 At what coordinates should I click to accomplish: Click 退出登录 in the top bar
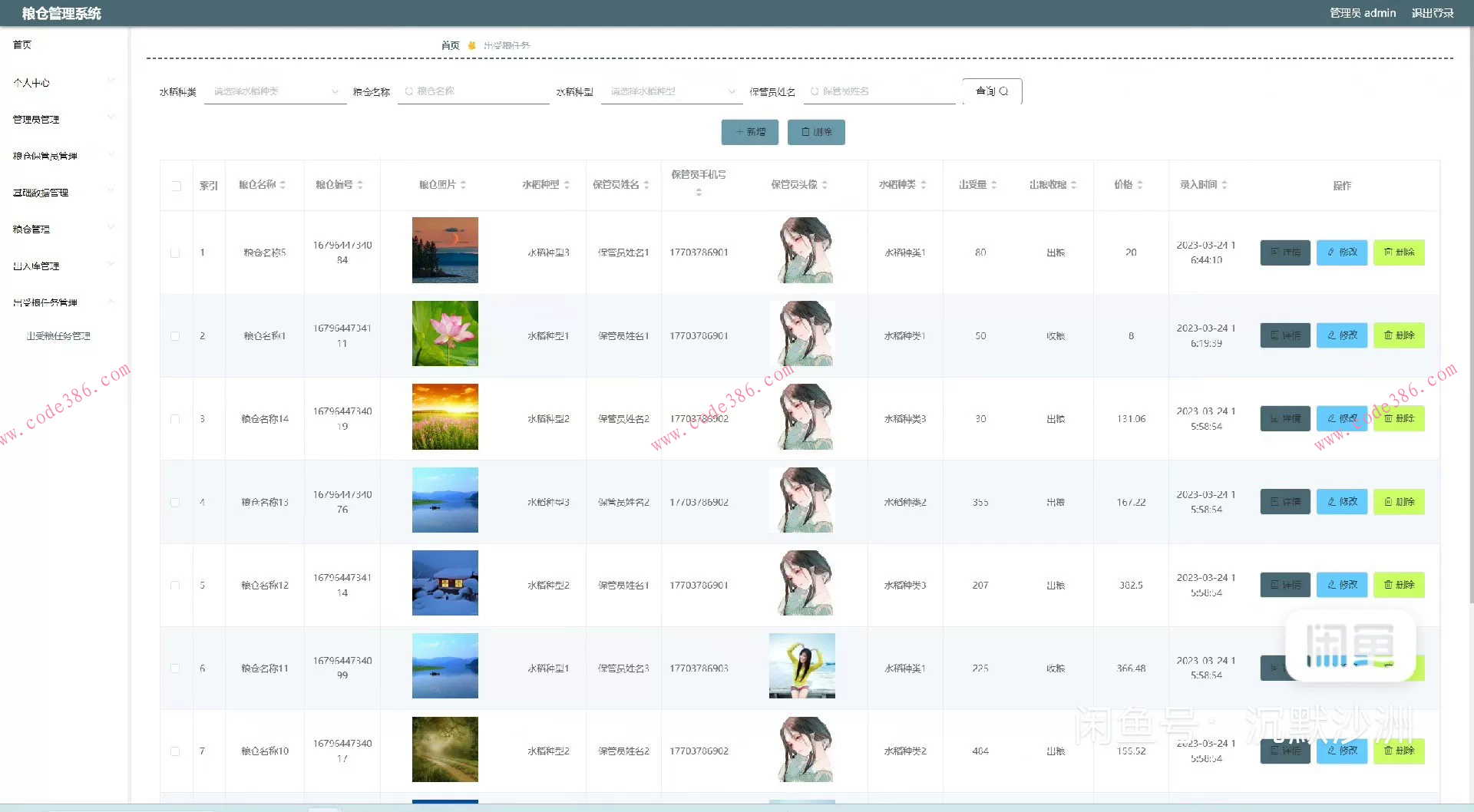pyautogui.click(x=1432, y=13)
